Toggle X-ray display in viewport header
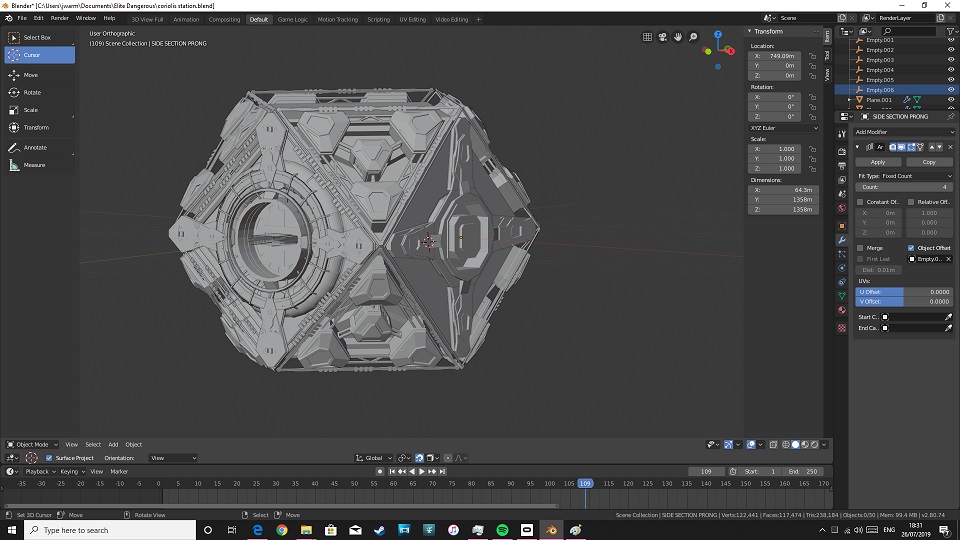Viewport: 960px width, 540px height. (x=773, y=444)
